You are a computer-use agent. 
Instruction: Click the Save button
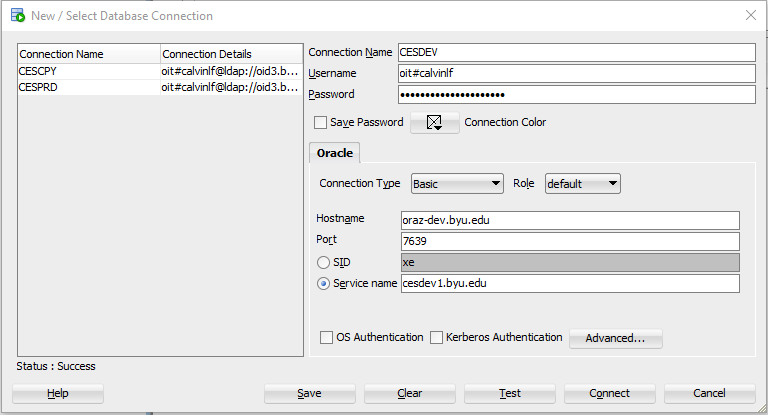coord(310,393)
